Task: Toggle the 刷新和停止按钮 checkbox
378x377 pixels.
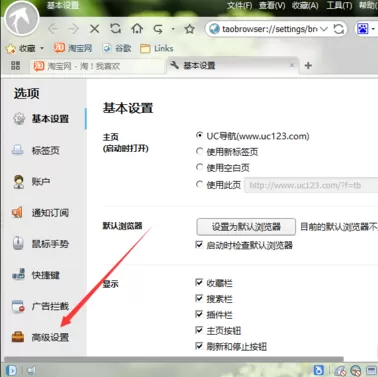Action: click(199, 346)
